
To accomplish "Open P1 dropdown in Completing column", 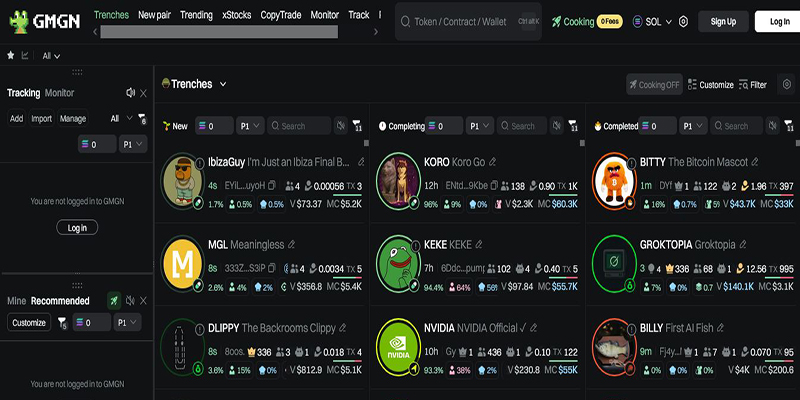I will pyautogui.click(x=480, y=126).
